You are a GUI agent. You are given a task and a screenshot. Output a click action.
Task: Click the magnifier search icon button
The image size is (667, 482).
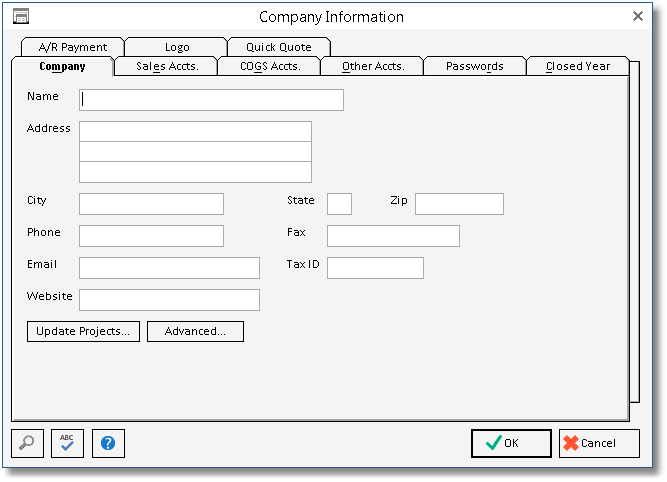click(27, 443)
